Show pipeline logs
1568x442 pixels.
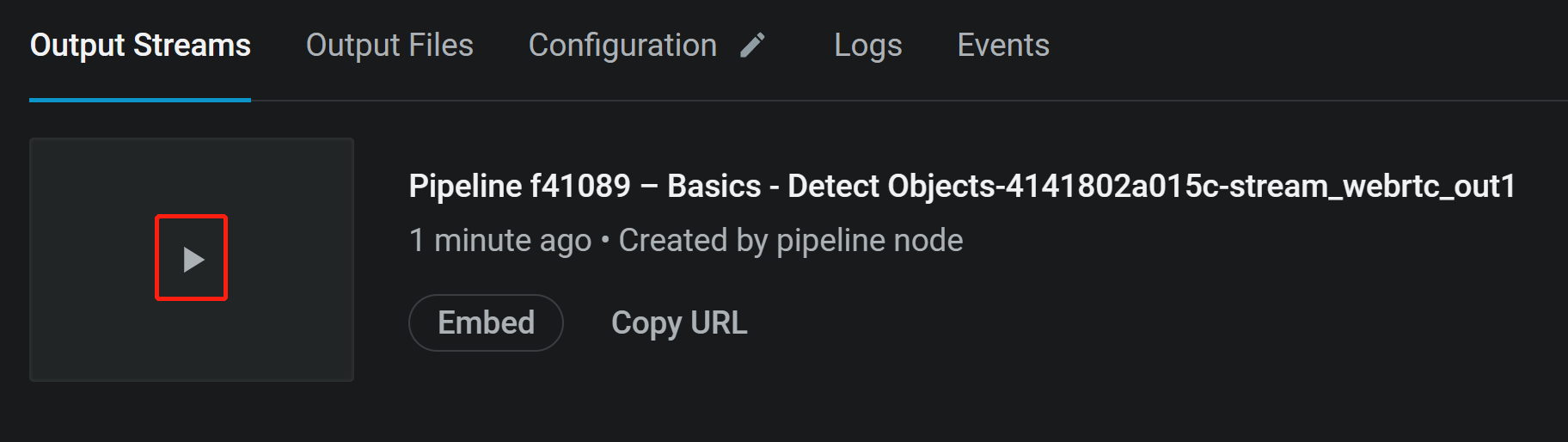coord(868,45)
